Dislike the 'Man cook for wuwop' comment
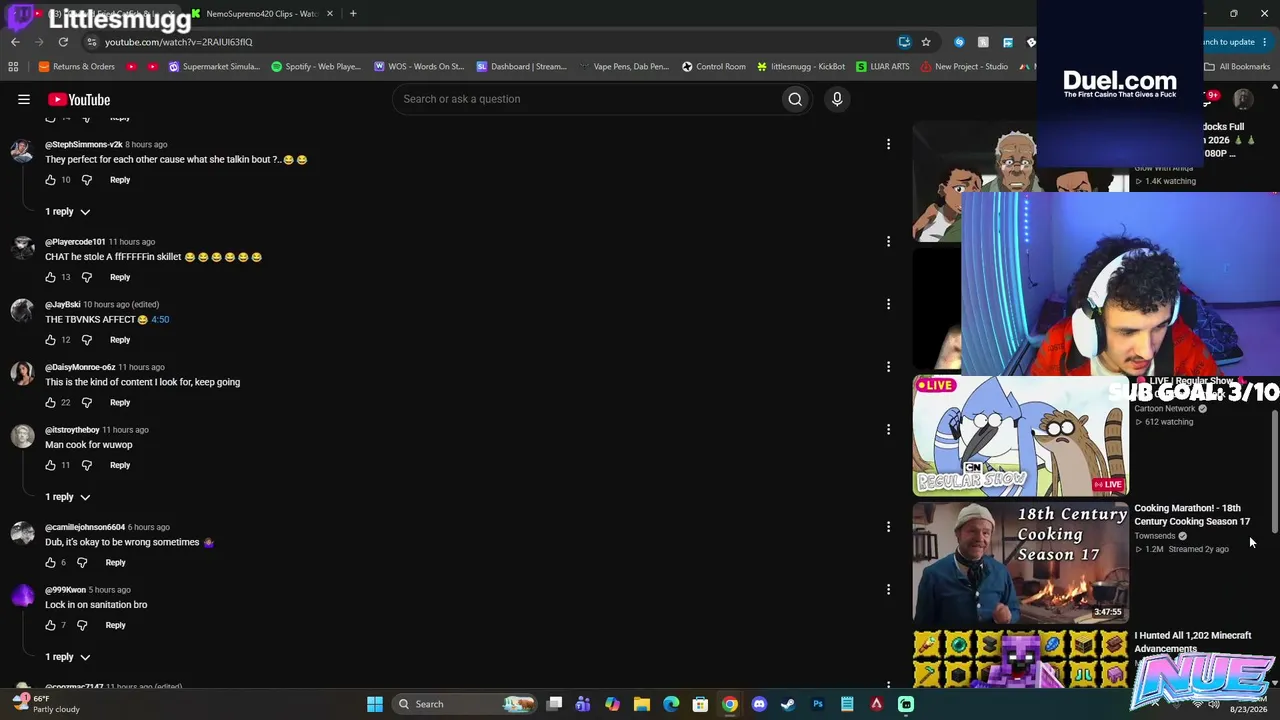Screen dimensions: 1280x720 coord(86,465)
